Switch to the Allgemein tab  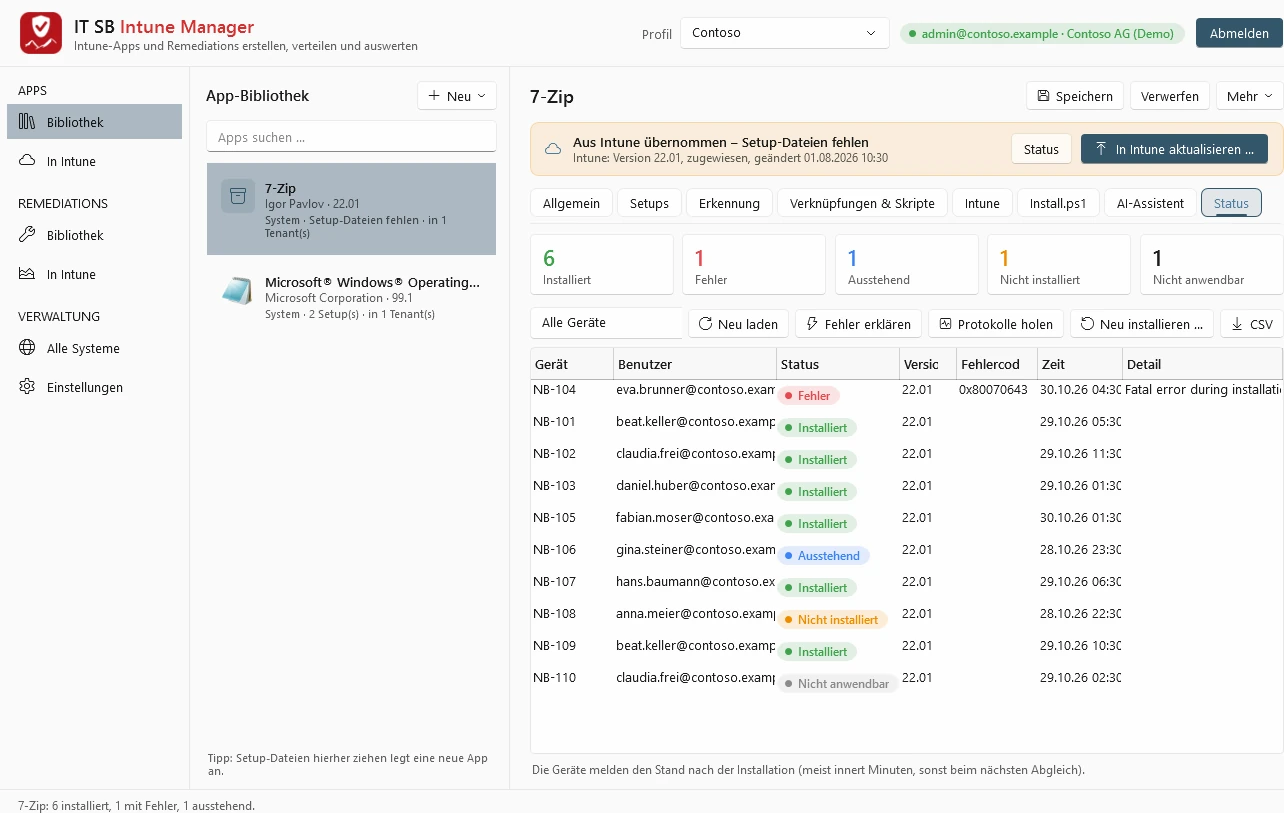point(571,203)
